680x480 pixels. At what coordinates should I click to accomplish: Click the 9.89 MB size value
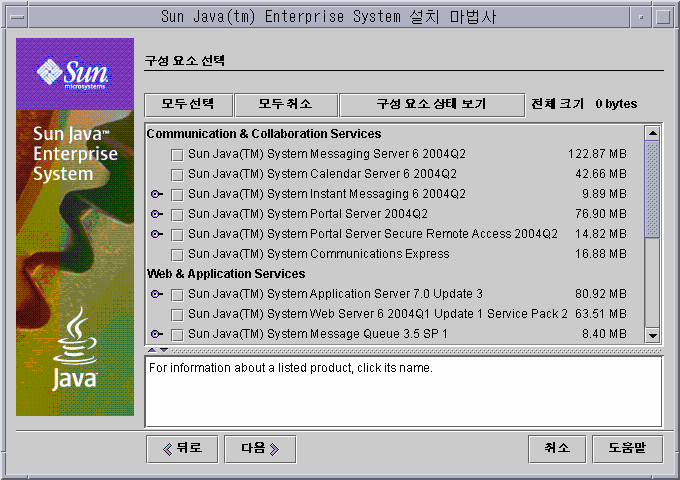tap(604, 194)
